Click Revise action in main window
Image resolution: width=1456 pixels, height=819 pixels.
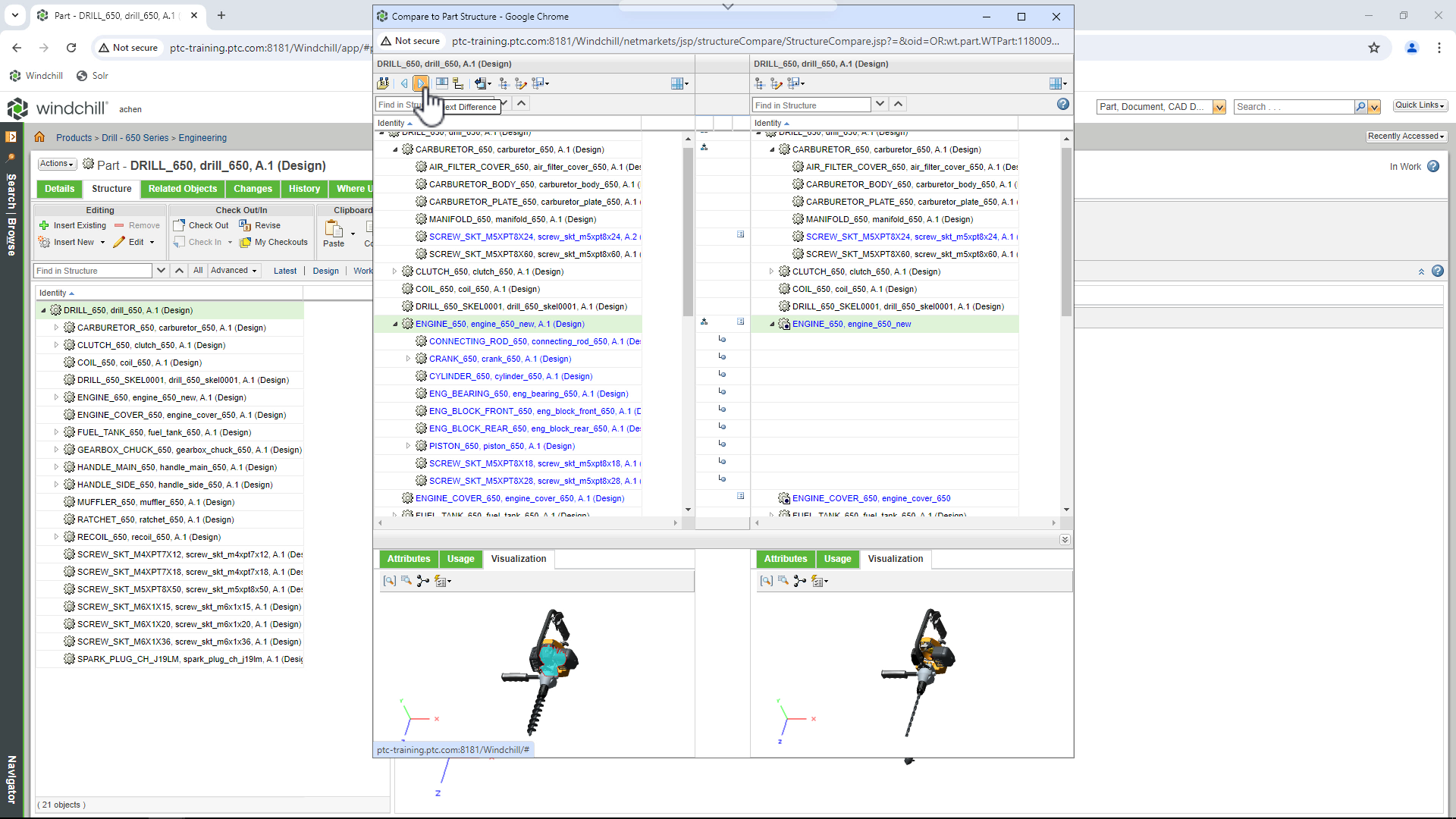(x=260, y=225)
